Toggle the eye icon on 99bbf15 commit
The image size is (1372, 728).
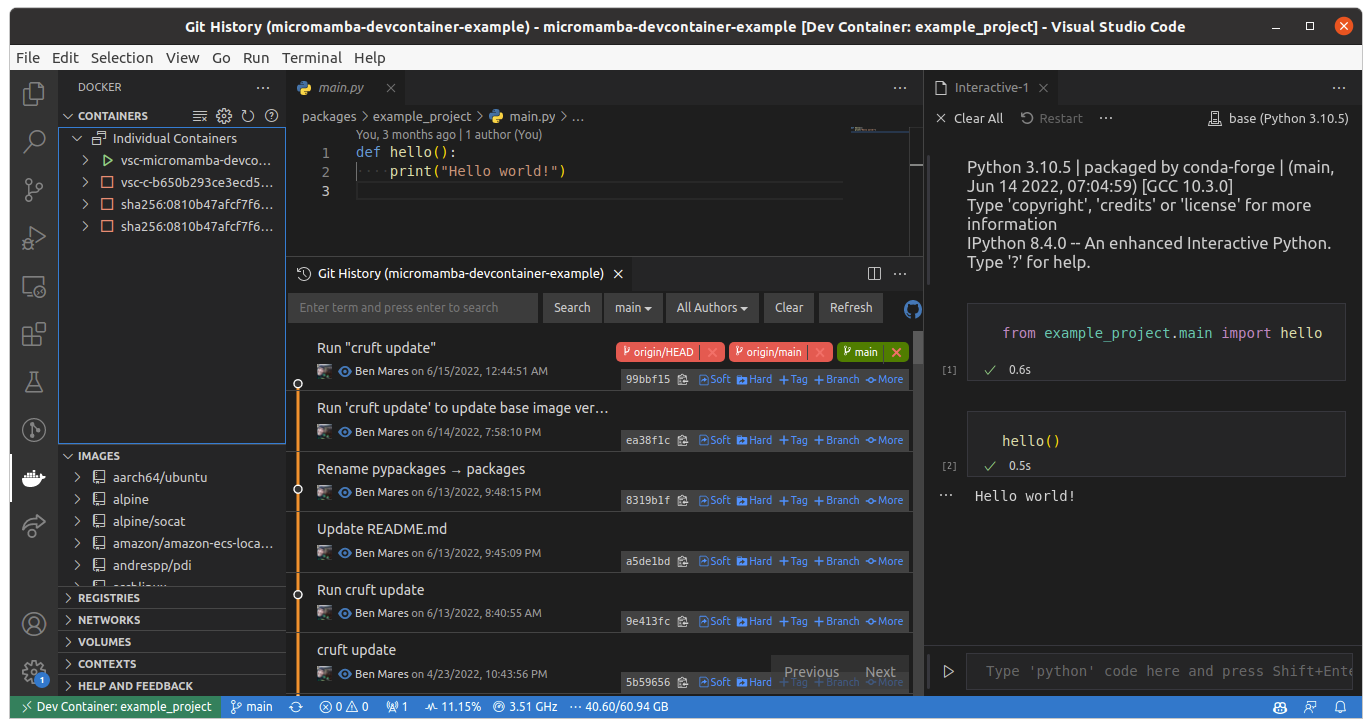coord(345,371)
